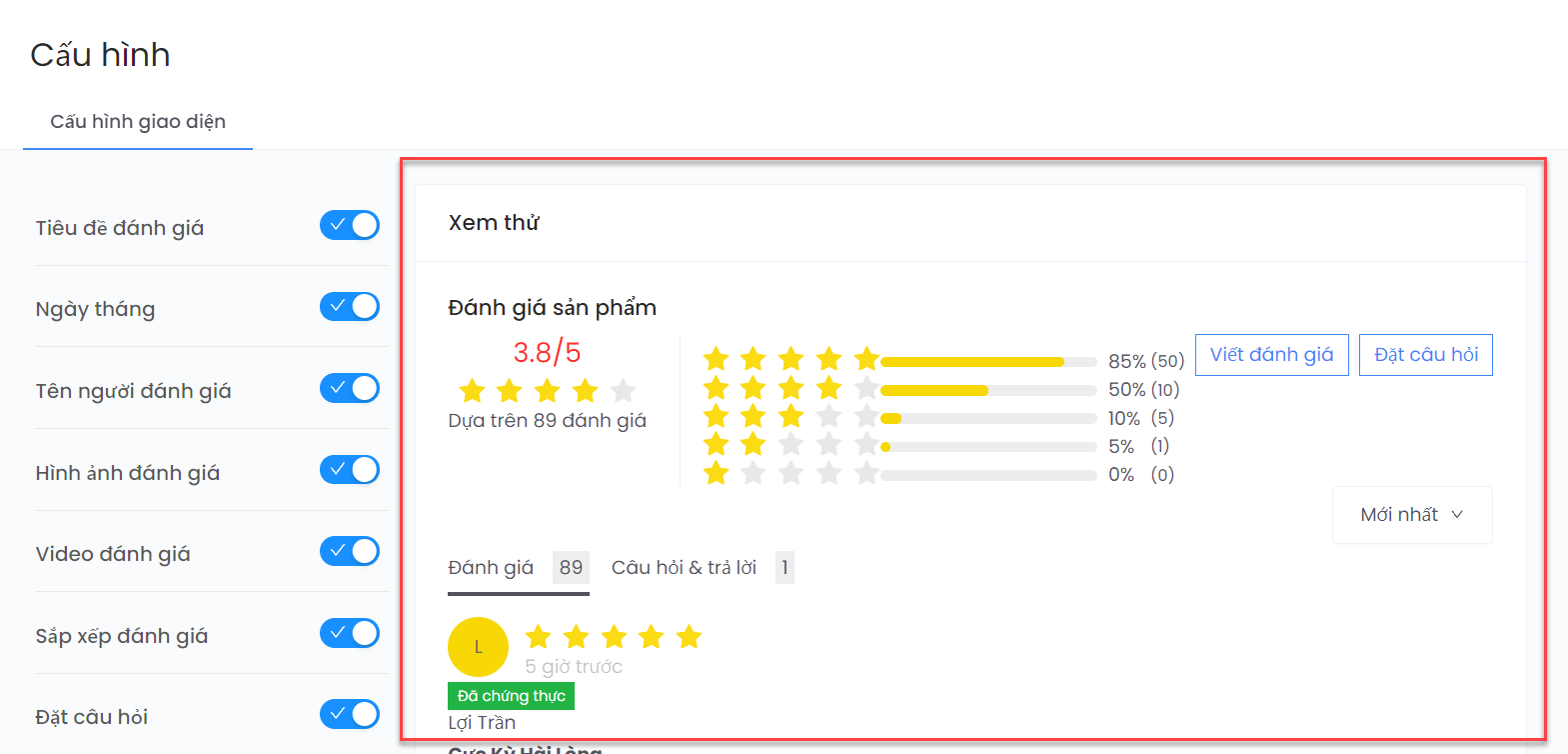This screenshot has width=1568, height=754.
Task: Click the gray fifth star under 3.8/5
Action: click(x=623, y=390)
